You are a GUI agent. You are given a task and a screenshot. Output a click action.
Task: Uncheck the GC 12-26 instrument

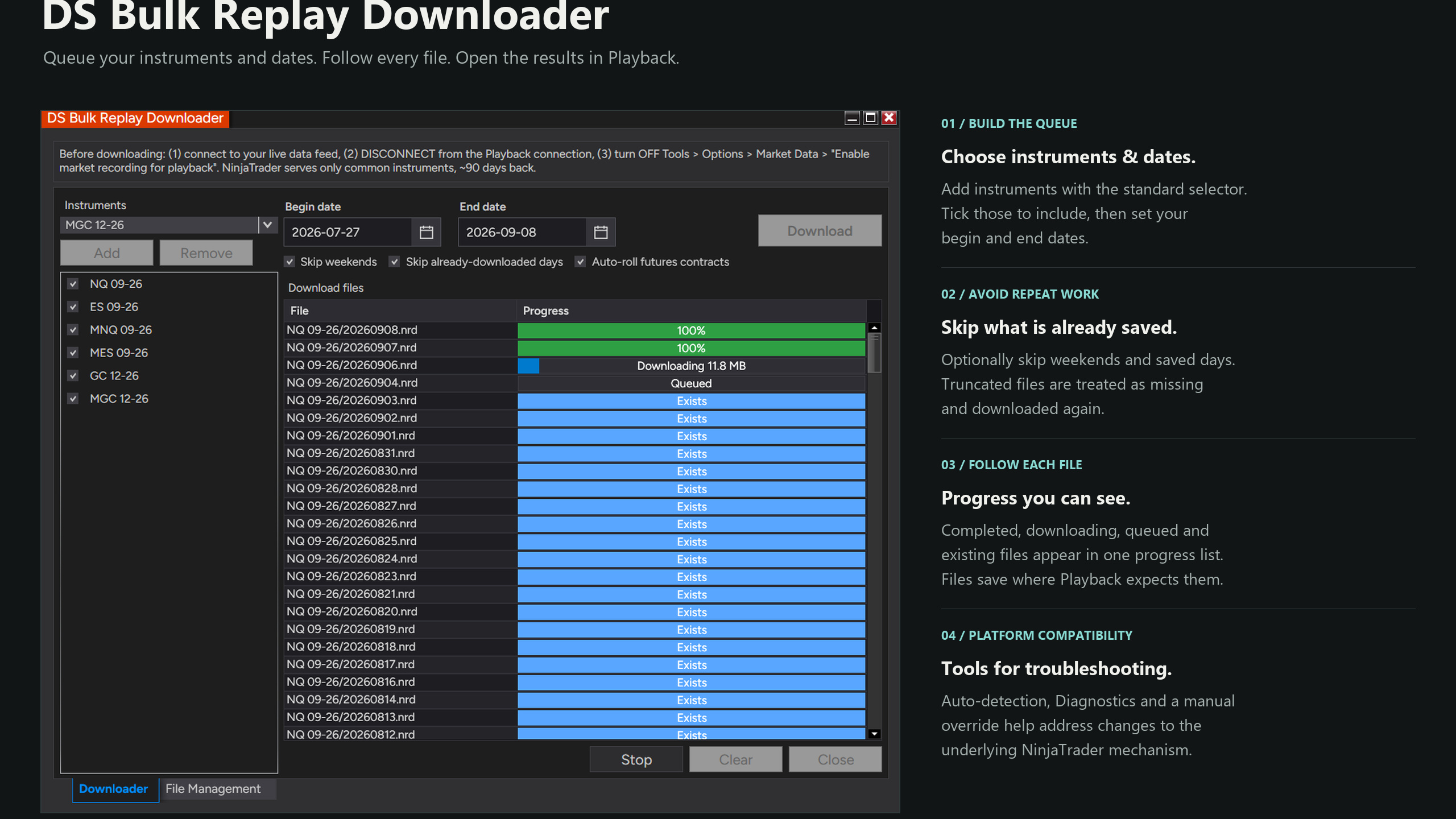coord(73,375)
